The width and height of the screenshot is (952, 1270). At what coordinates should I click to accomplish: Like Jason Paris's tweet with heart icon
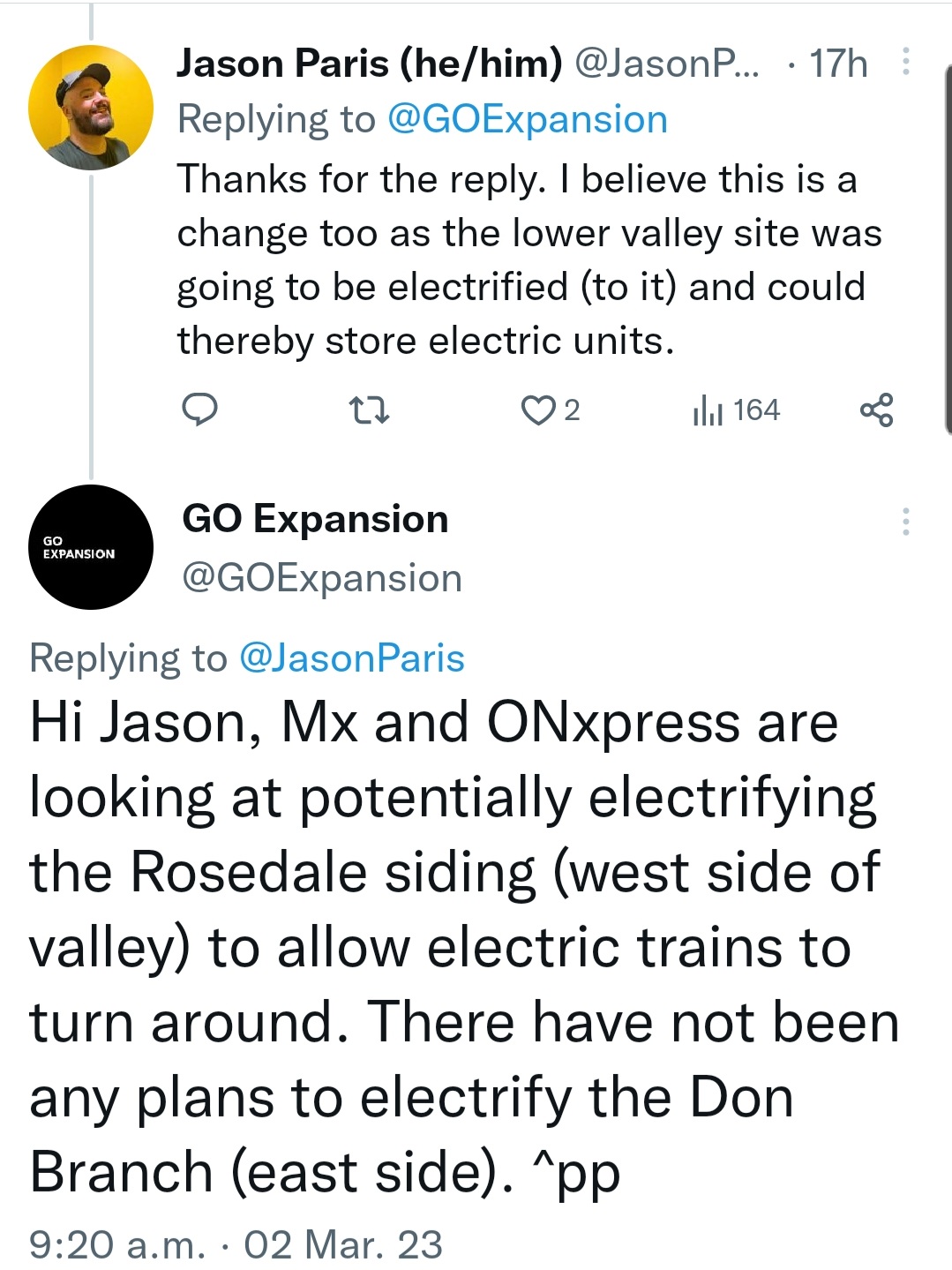(537, 410)
